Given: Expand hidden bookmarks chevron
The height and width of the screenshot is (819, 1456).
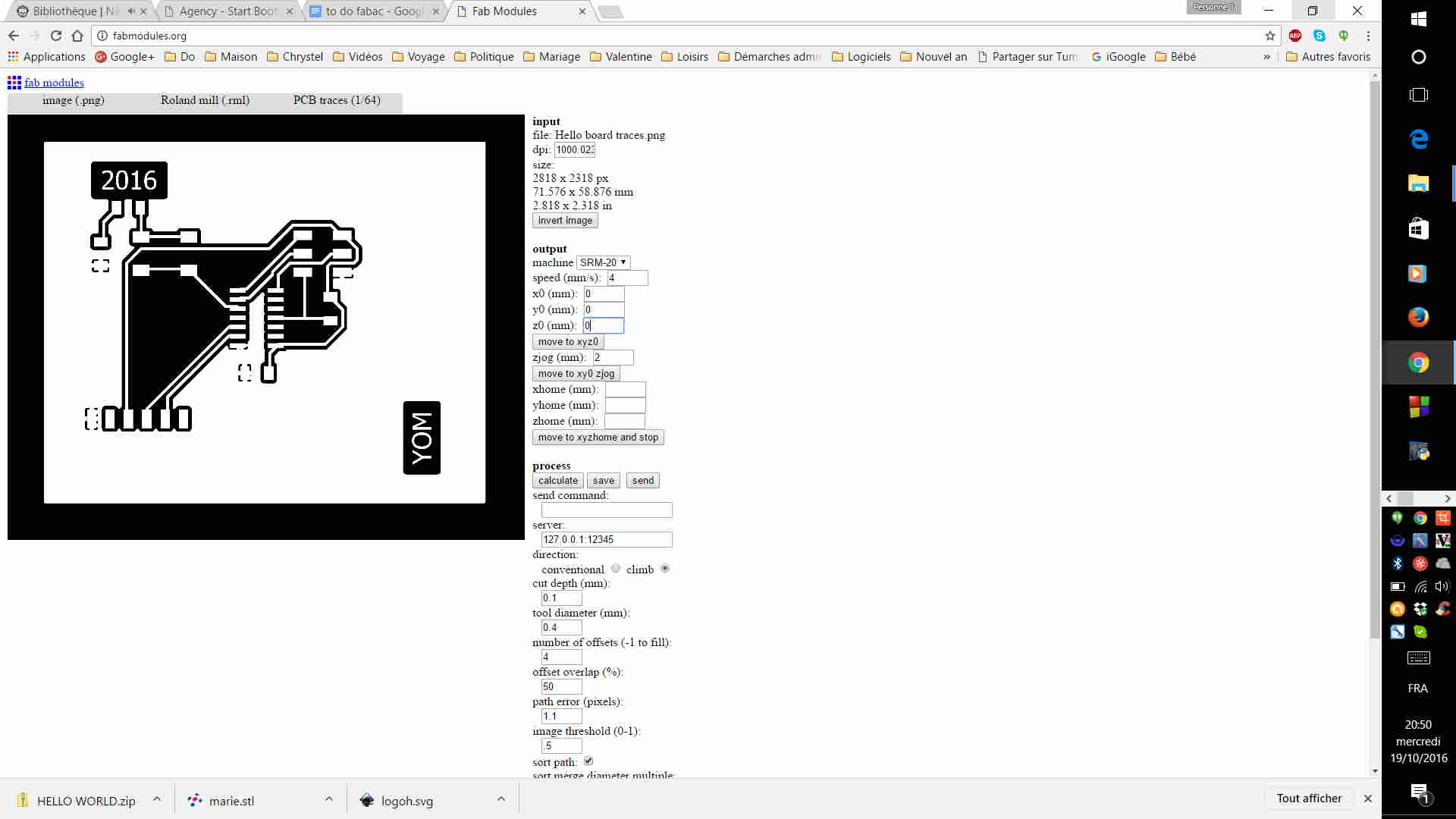Looking at the screenshot, I should click(1266, 57).
